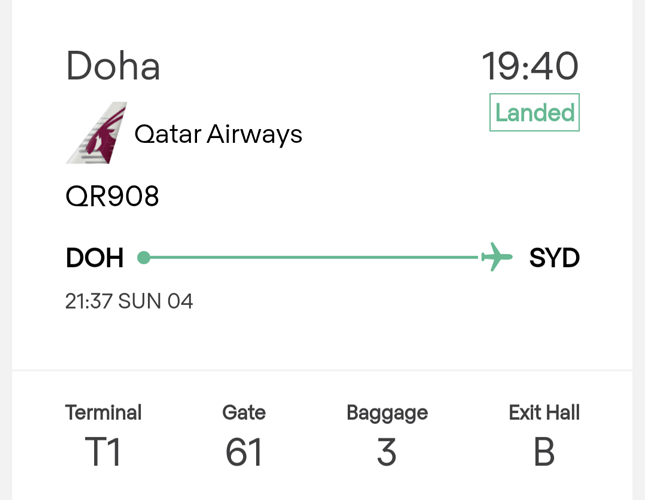Select baggage carousel number 3
The width and height of the screenshot is (645, 500).
[387, 452]
